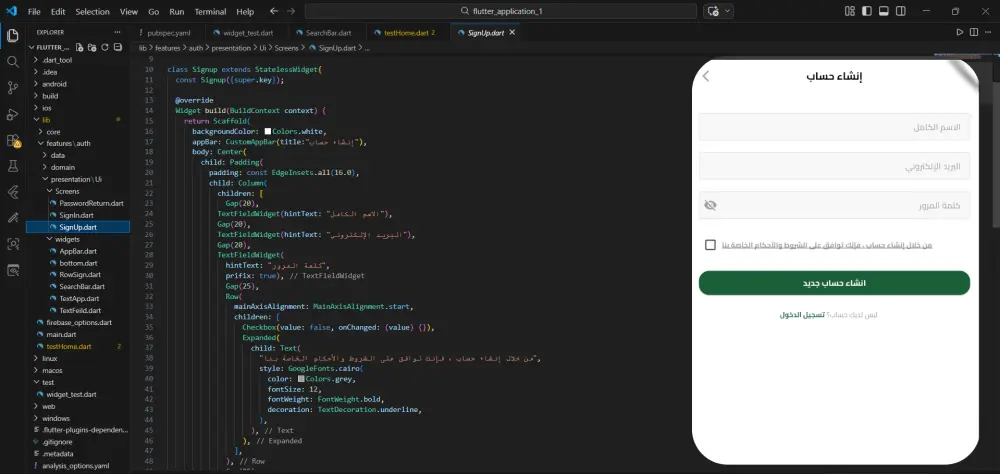The width and height of the screenshot is (1000, 474).
Task: Refresh the explorer file tree
Action: click(x=105, y=47)
